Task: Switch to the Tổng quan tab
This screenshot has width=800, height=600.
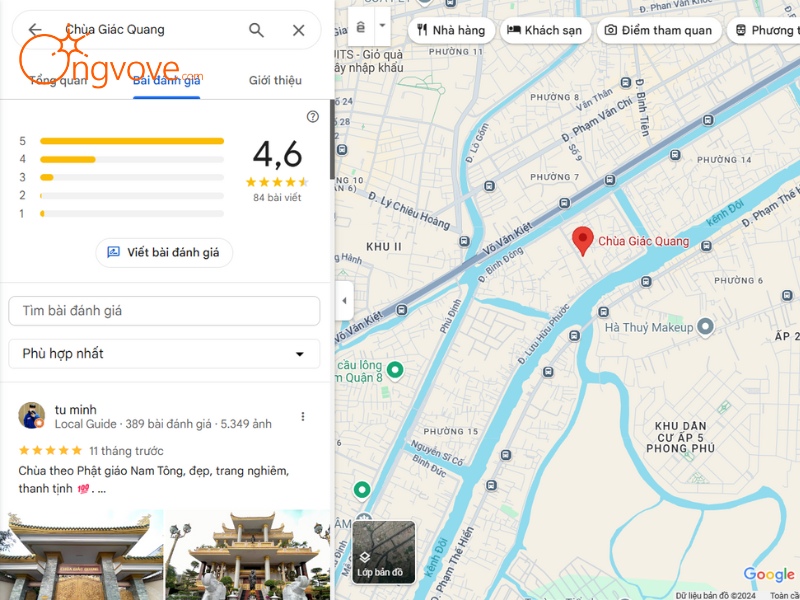Action: 58,81
